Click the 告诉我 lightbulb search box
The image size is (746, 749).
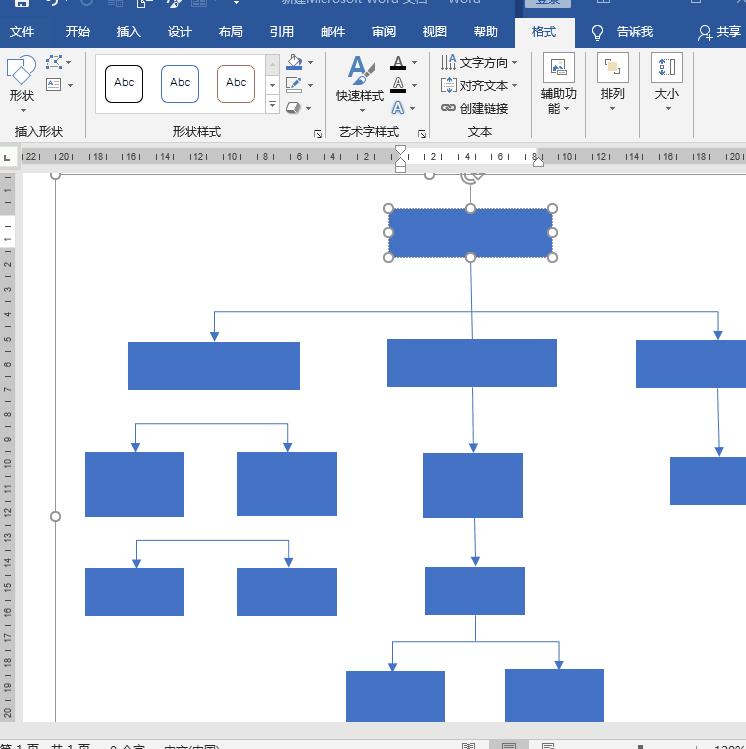tap(622, 32)
